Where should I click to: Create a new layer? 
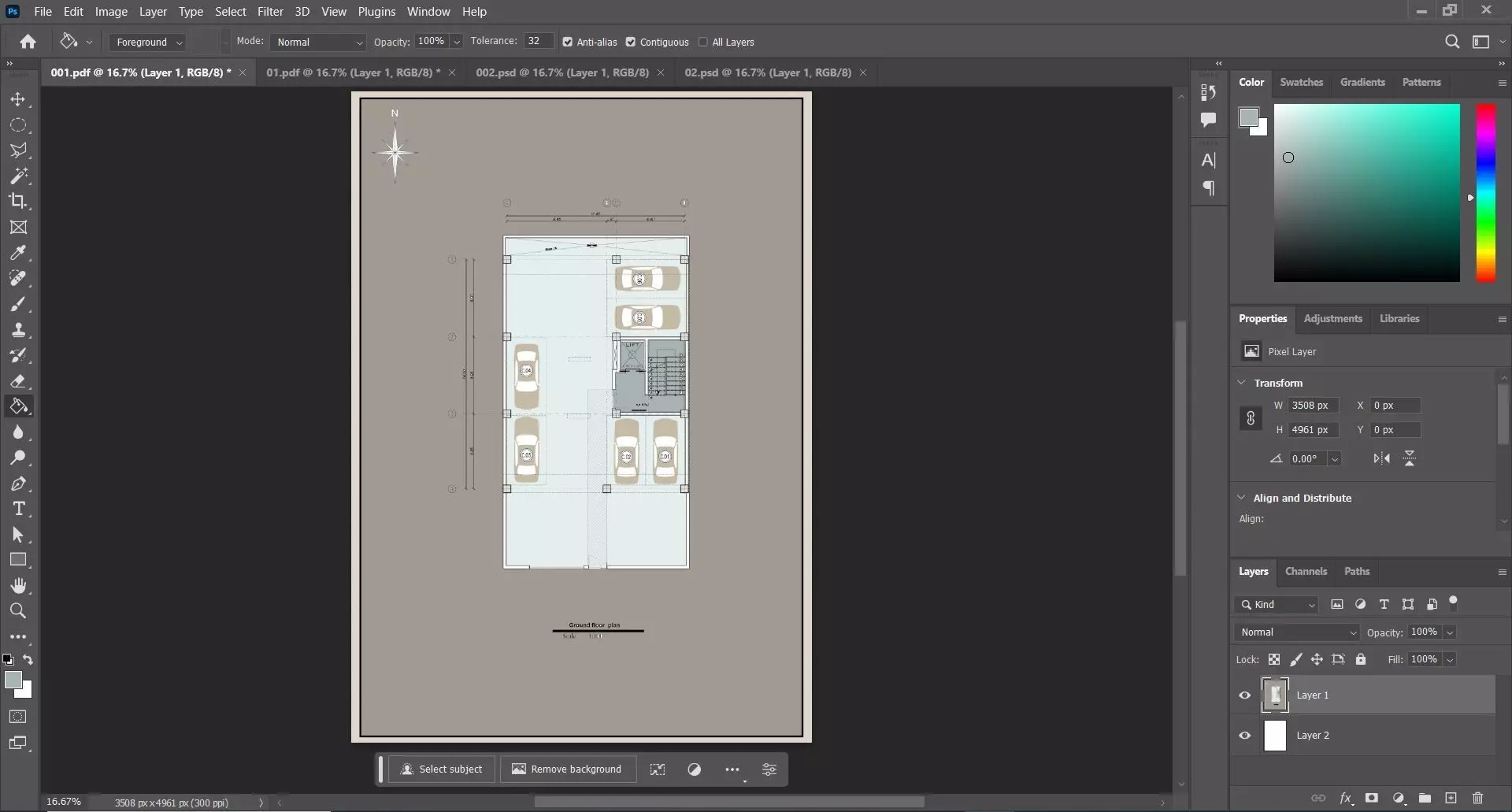click(1451, 798)
